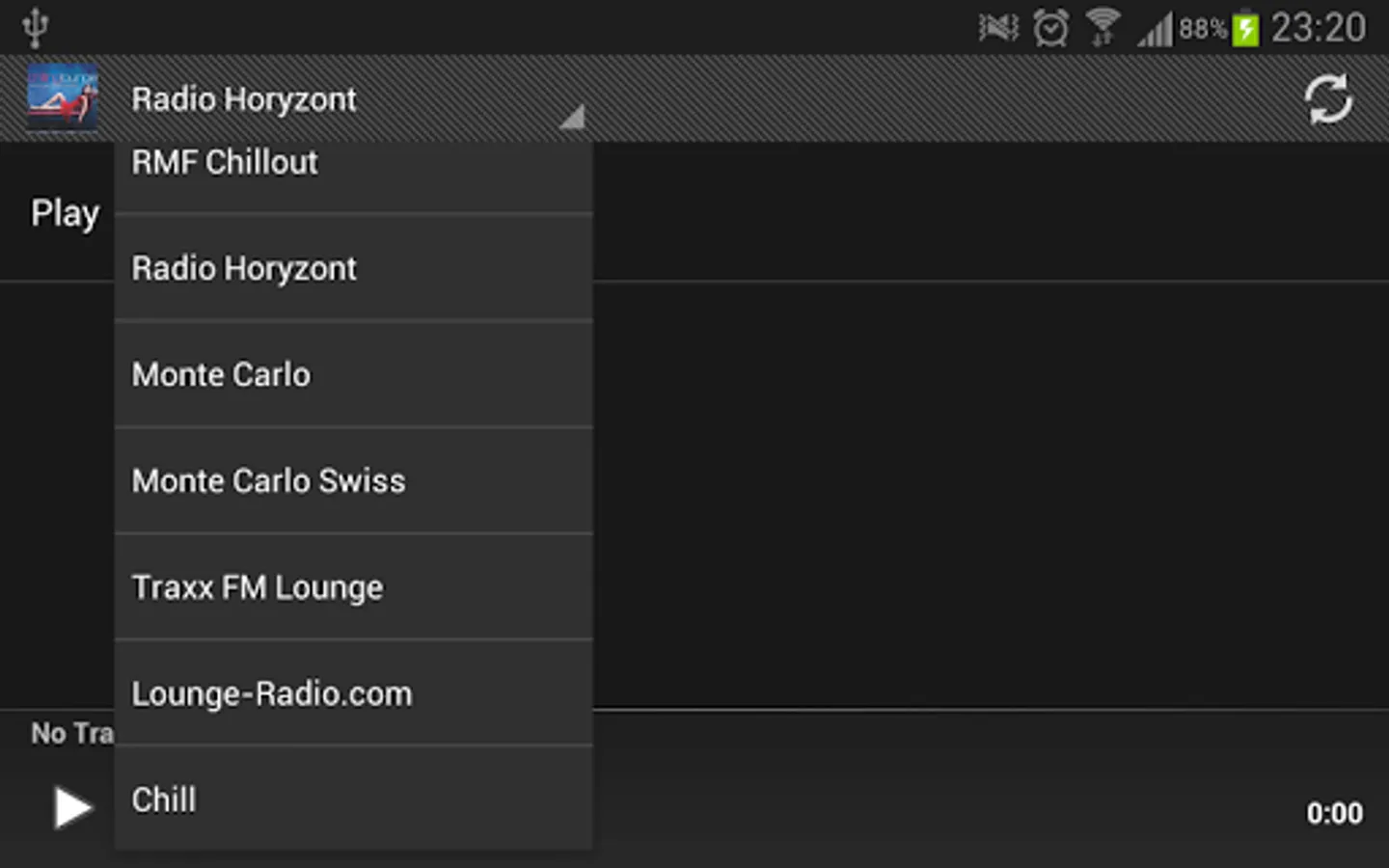Tap the lounge radio app icon
The height and width of the screenshot is (868, 1389).
(62, 97)
